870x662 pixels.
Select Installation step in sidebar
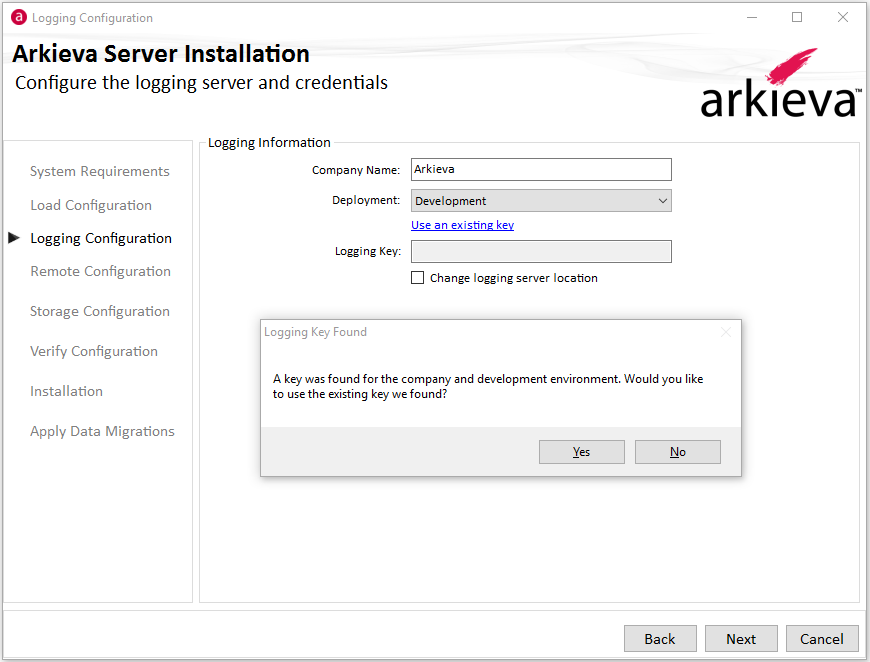point(66,391)
